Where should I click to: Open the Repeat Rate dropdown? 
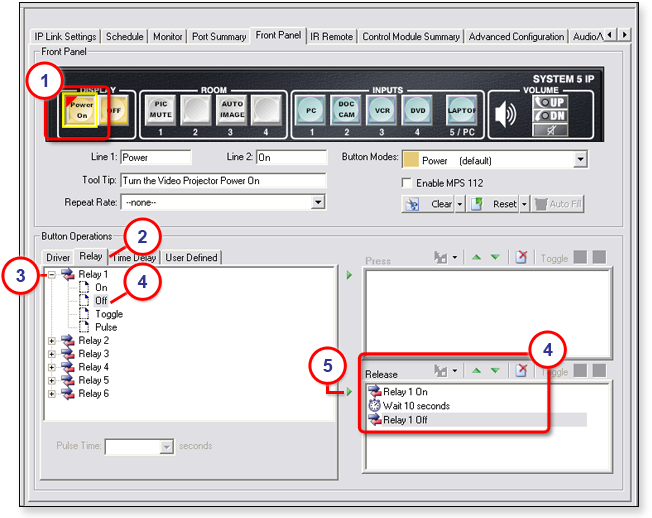coord(318,202)
